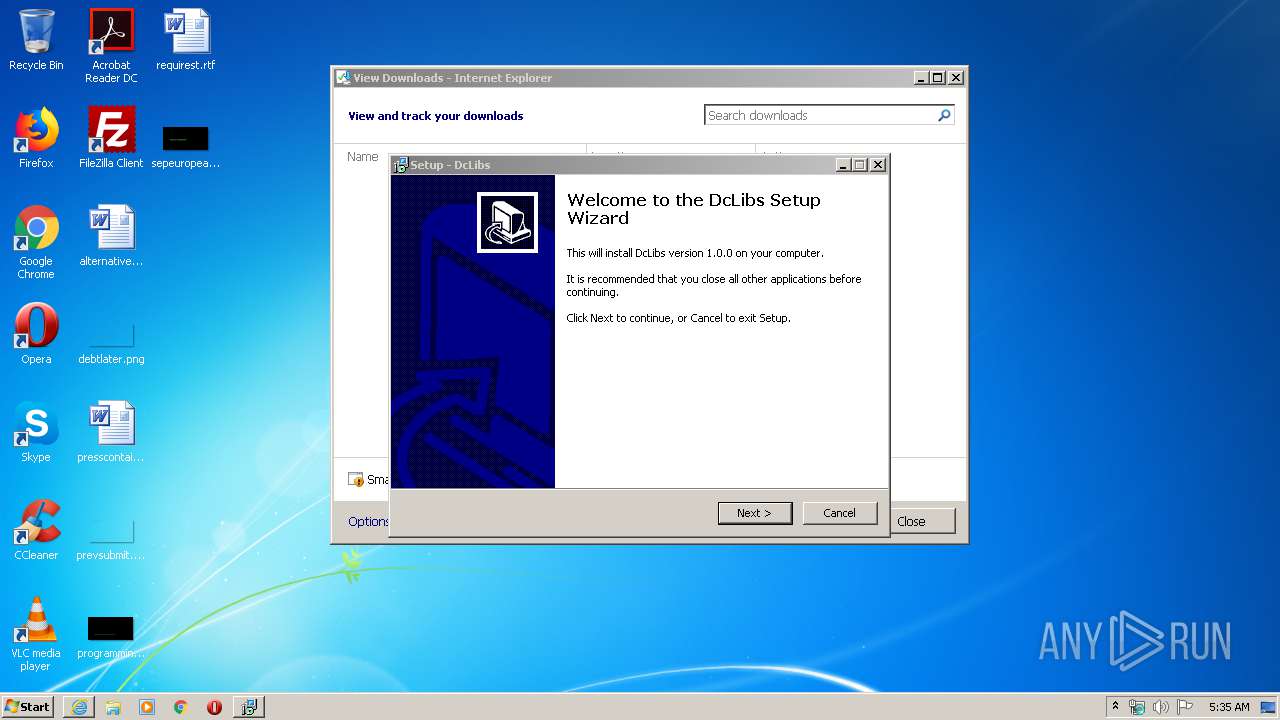Image resolution: width=1280 pixels, height=720 pixels.
Task: Open media player from taskbar
Action: tap(147, 707)
